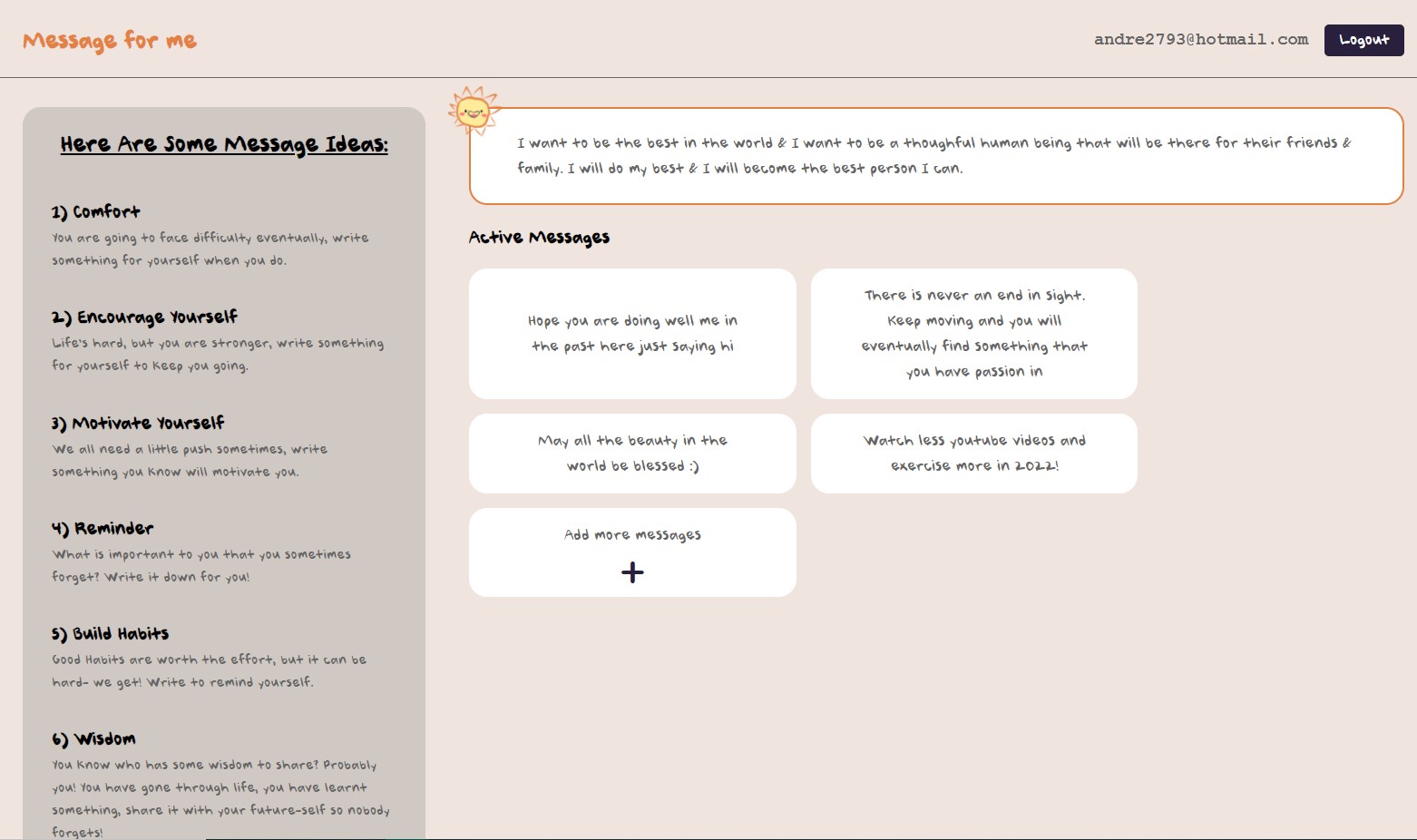Click the 'Life's hard, but you are stronger' description
Viewport: 1417px width, 840px height.
(x=218, y=355)
